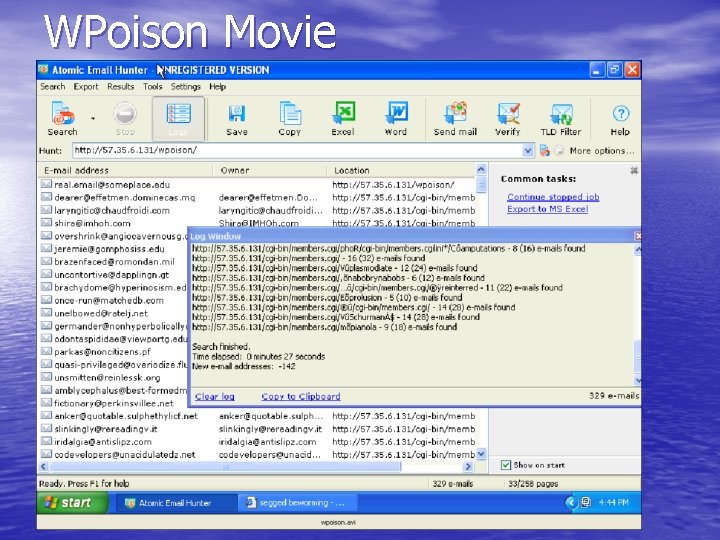Click Atomic Email Hunter taskbar button

coord(174,503)
